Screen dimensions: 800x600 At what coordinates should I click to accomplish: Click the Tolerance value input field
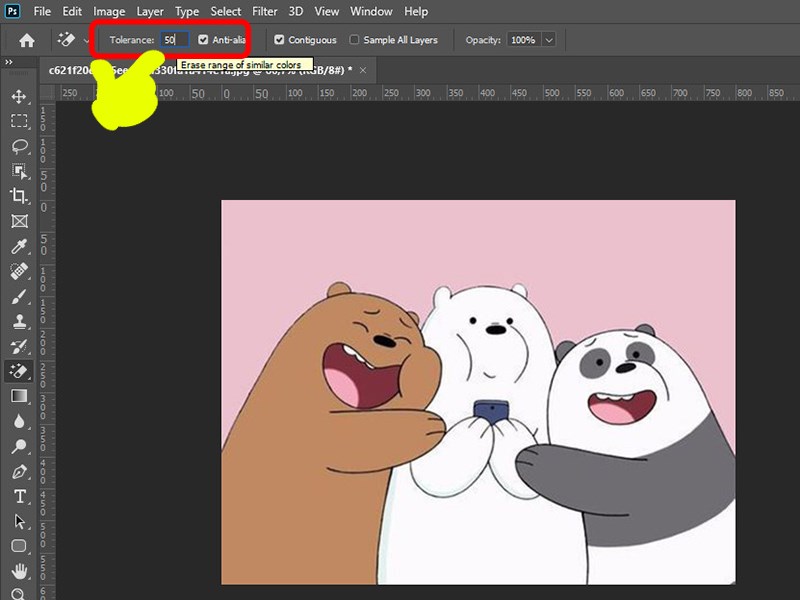tap(174, 40)
